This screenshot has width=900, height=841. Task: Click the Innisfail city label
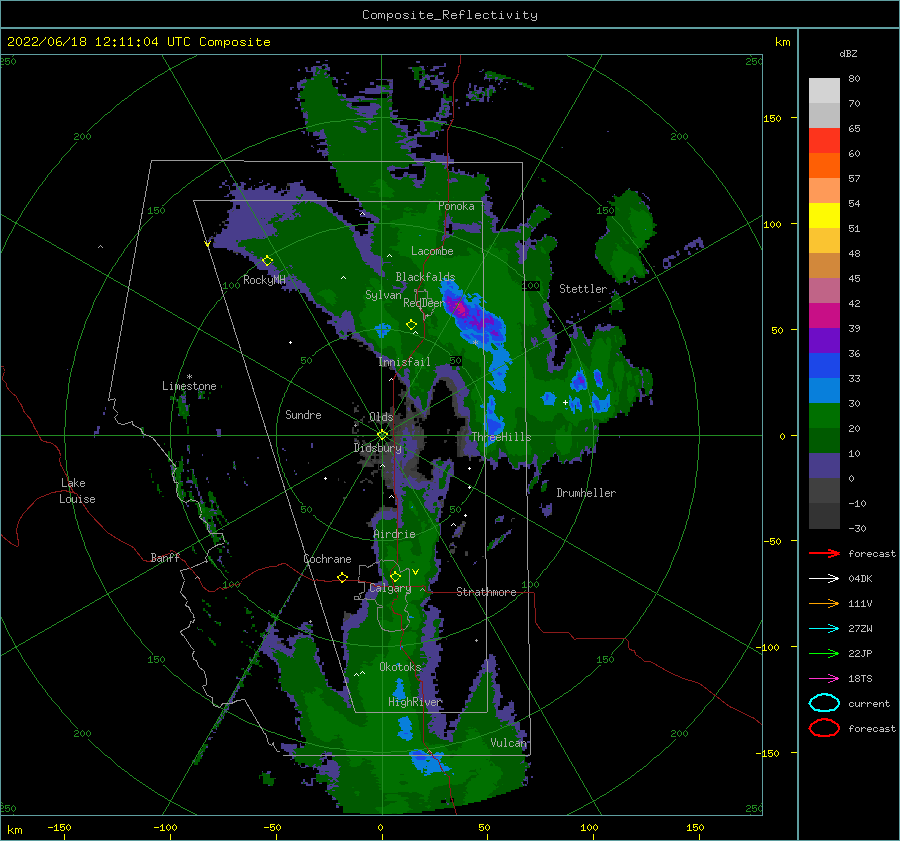pyautogui.click(x=404, y=362)
